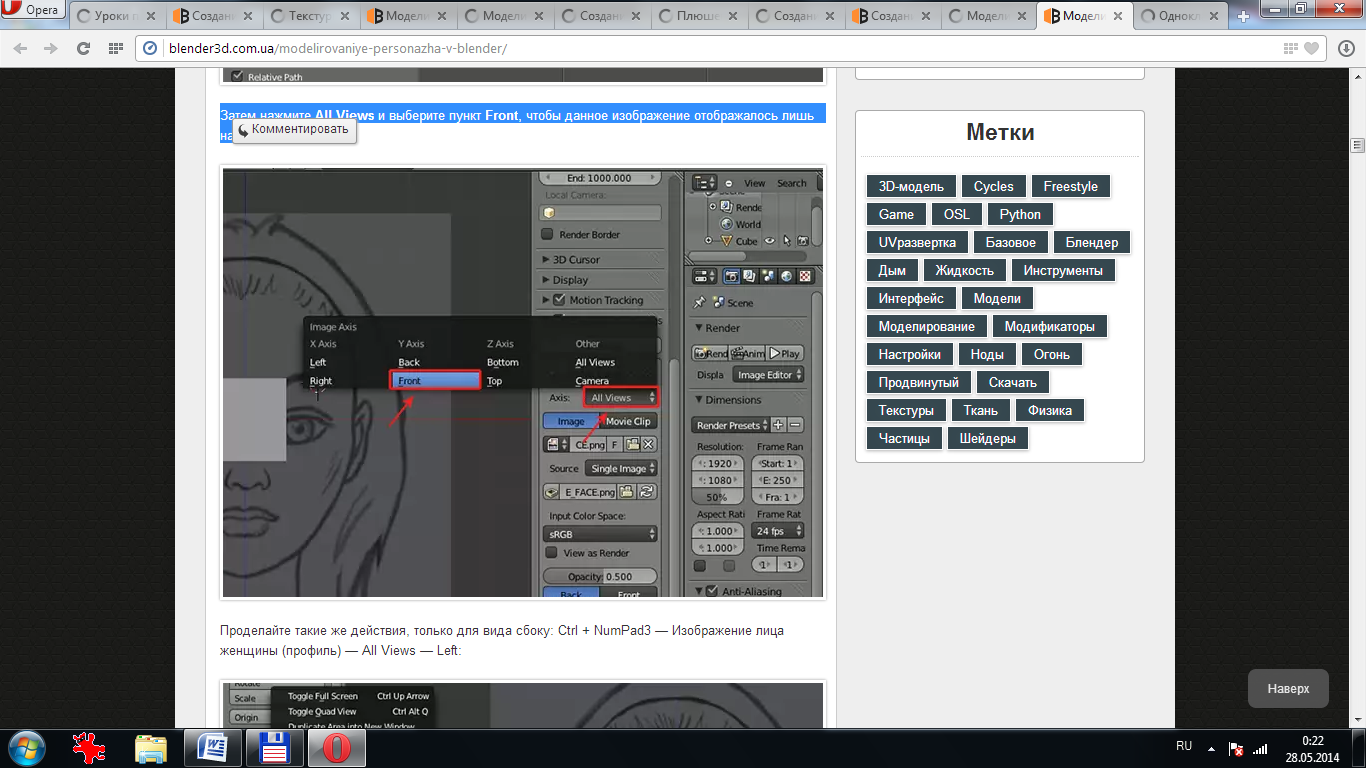1366x768 pixels.
Task: Open the Частицы tag
Action: (x=904, y=438)
